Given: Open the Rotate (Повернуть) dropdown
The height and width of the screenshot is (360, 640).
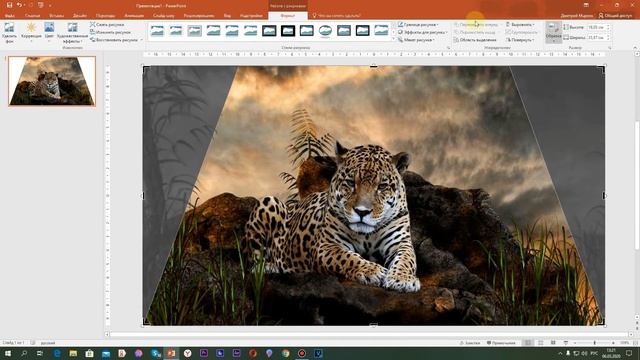Looking at the screenshot, I should tap(520, 40).
